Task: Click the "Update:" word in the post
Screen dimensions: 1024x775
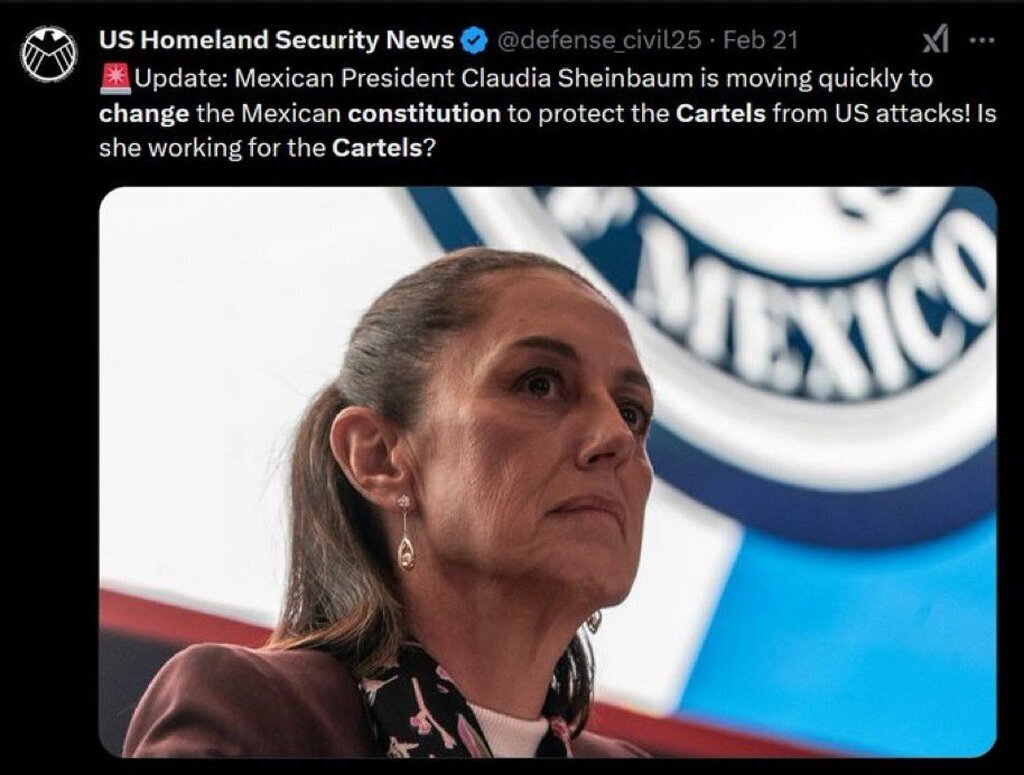Action: 181,78
